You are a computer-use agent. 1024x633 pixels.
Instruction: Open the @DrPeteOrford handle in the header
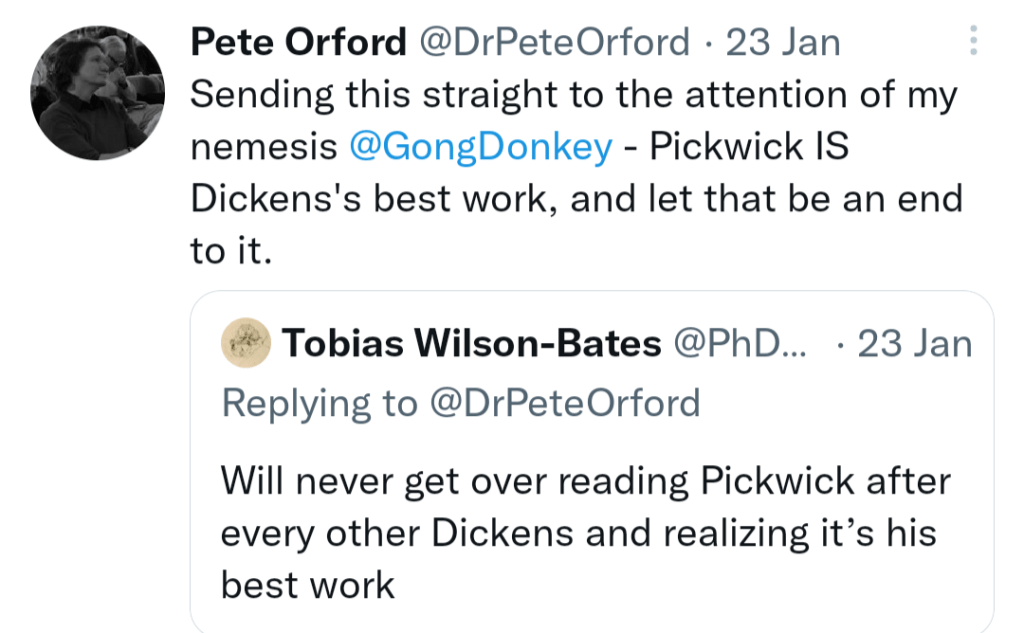[553, 43]
